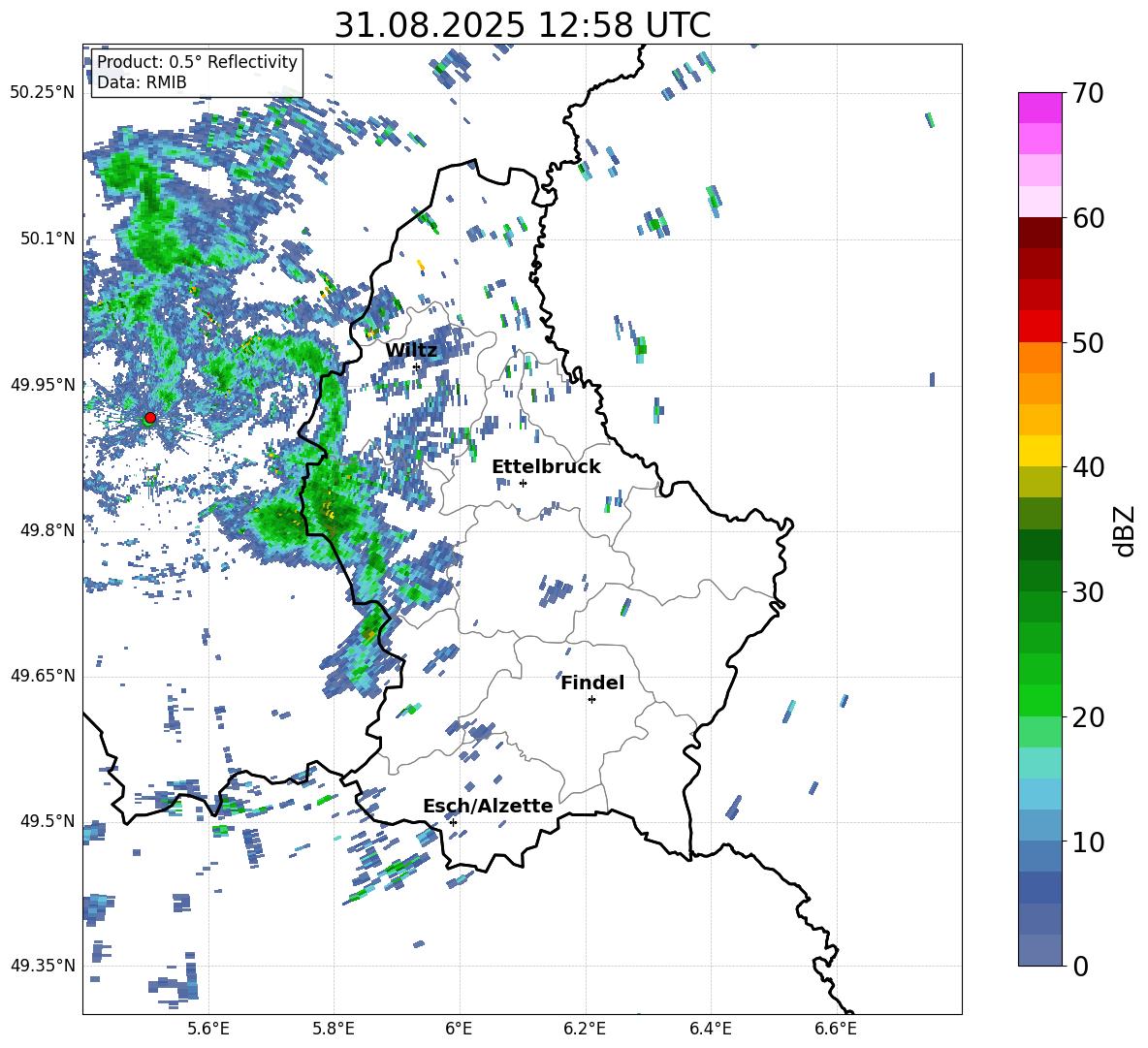This screenshot has height=1048, width=1148.
Task: Click the Findel station label
Action: tap(592, 683)
